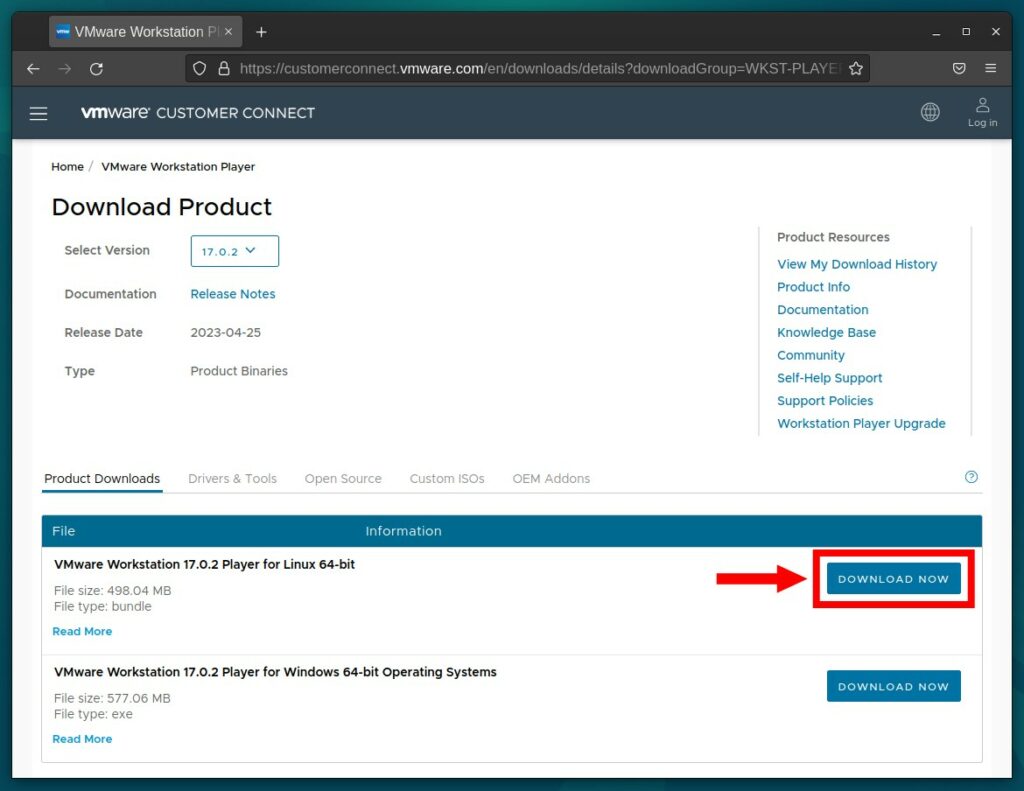The width and height of the screenshot is (1024, 791).
Task: Click the release date 2023-04-25
Action: [225, 332]
